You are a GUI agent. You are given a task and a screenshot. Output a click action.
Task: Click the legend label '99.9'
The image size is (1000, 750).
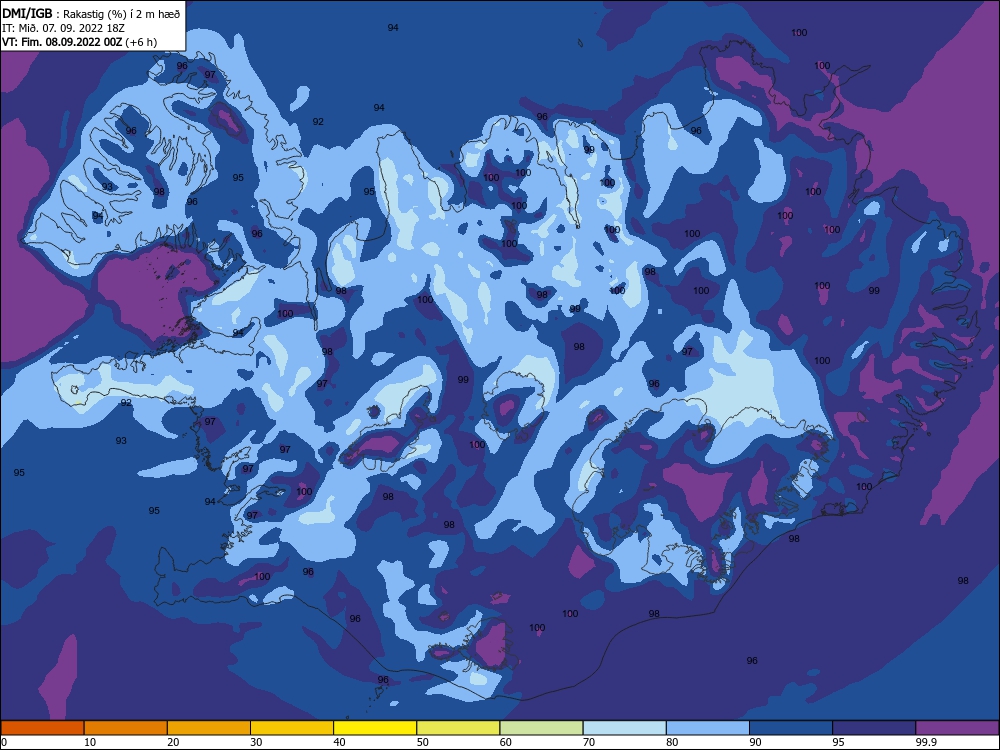click(925, 742)
